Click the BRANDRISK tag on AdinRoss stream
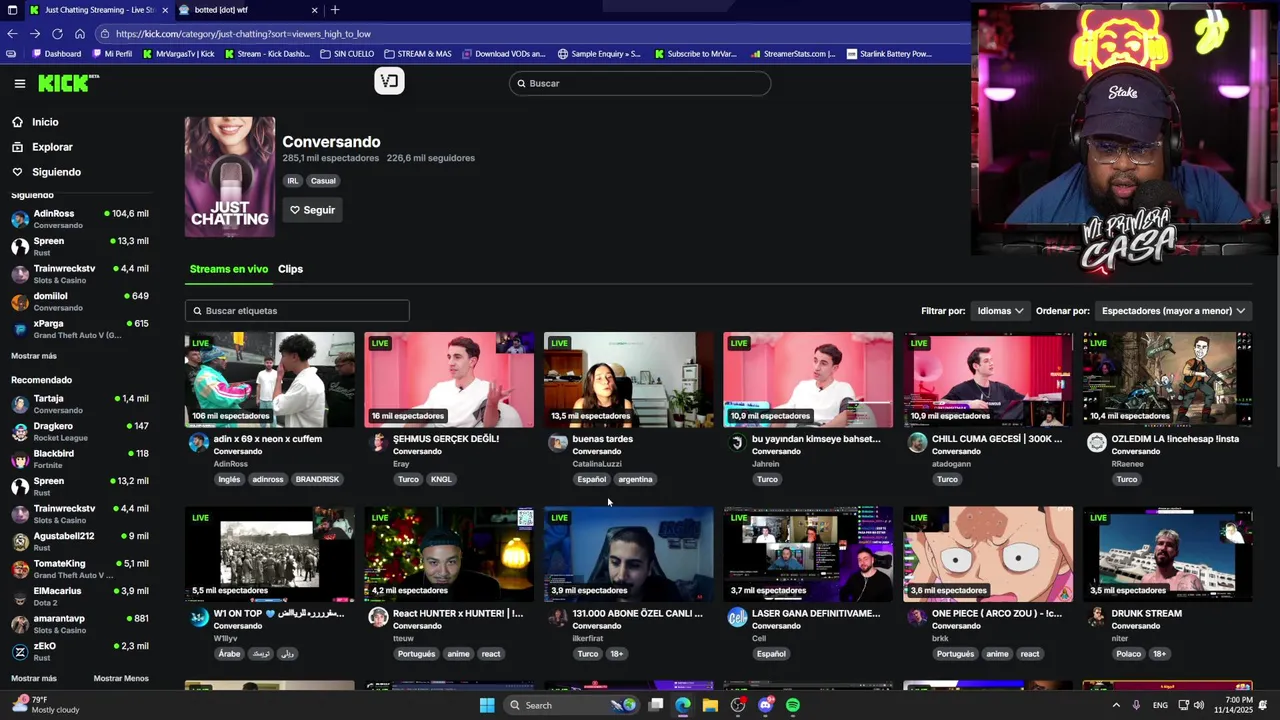This screenshot has width=1280, height=720. point(317,479)
